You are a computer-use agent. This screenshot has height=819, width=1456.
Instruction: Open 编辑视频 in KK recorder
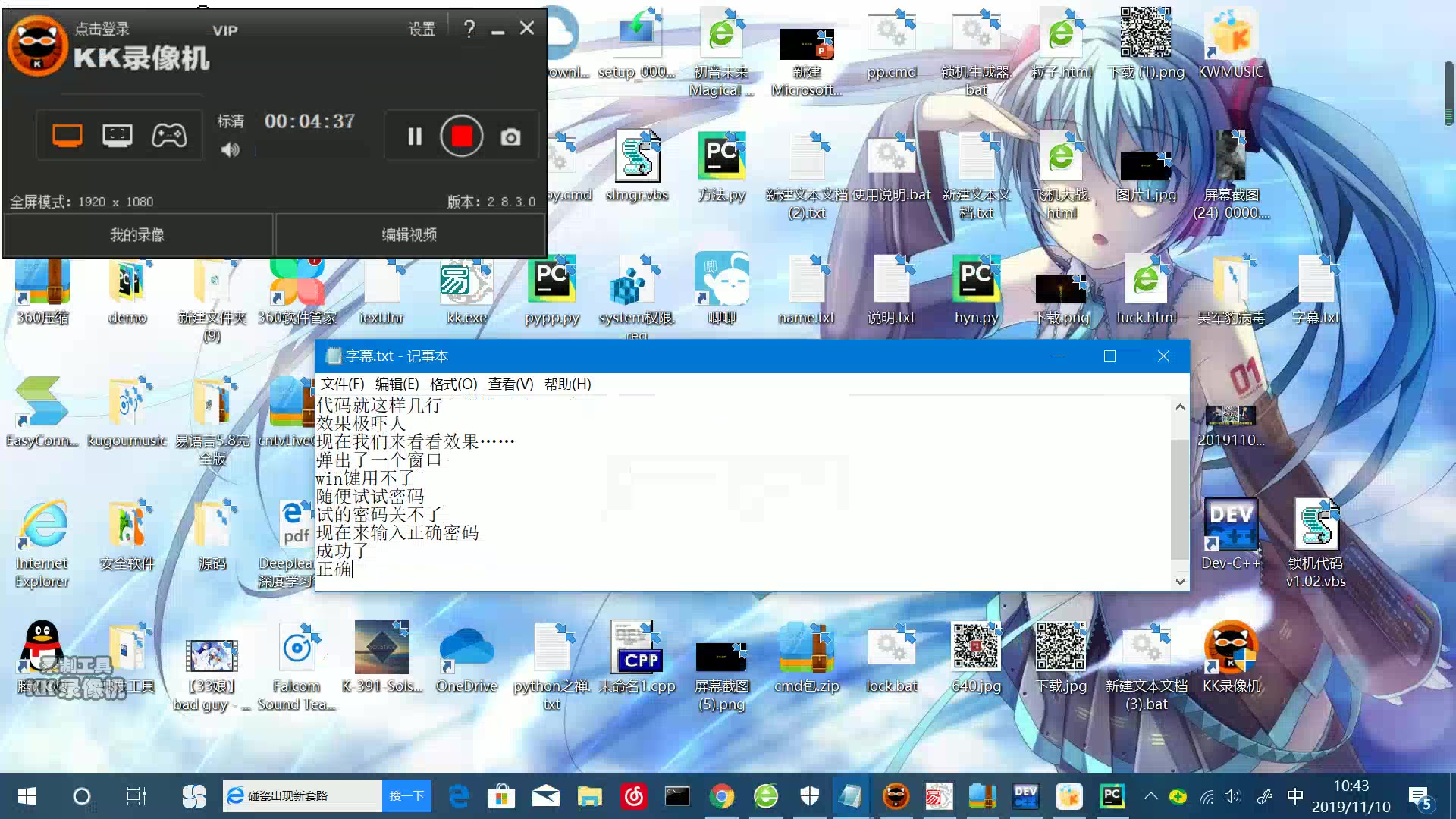(x=409, y=235)
